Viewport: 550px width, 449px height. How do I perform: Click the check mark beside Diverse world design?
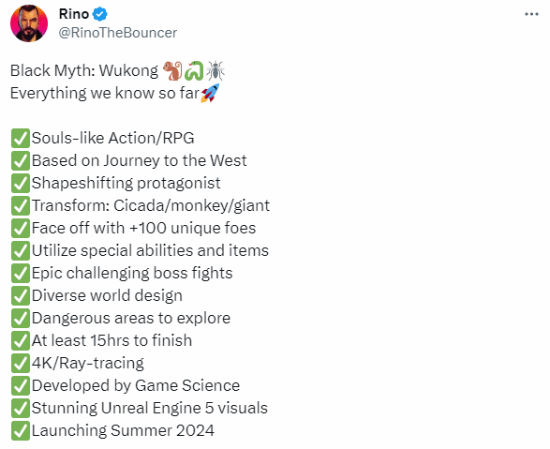point(20,296)
